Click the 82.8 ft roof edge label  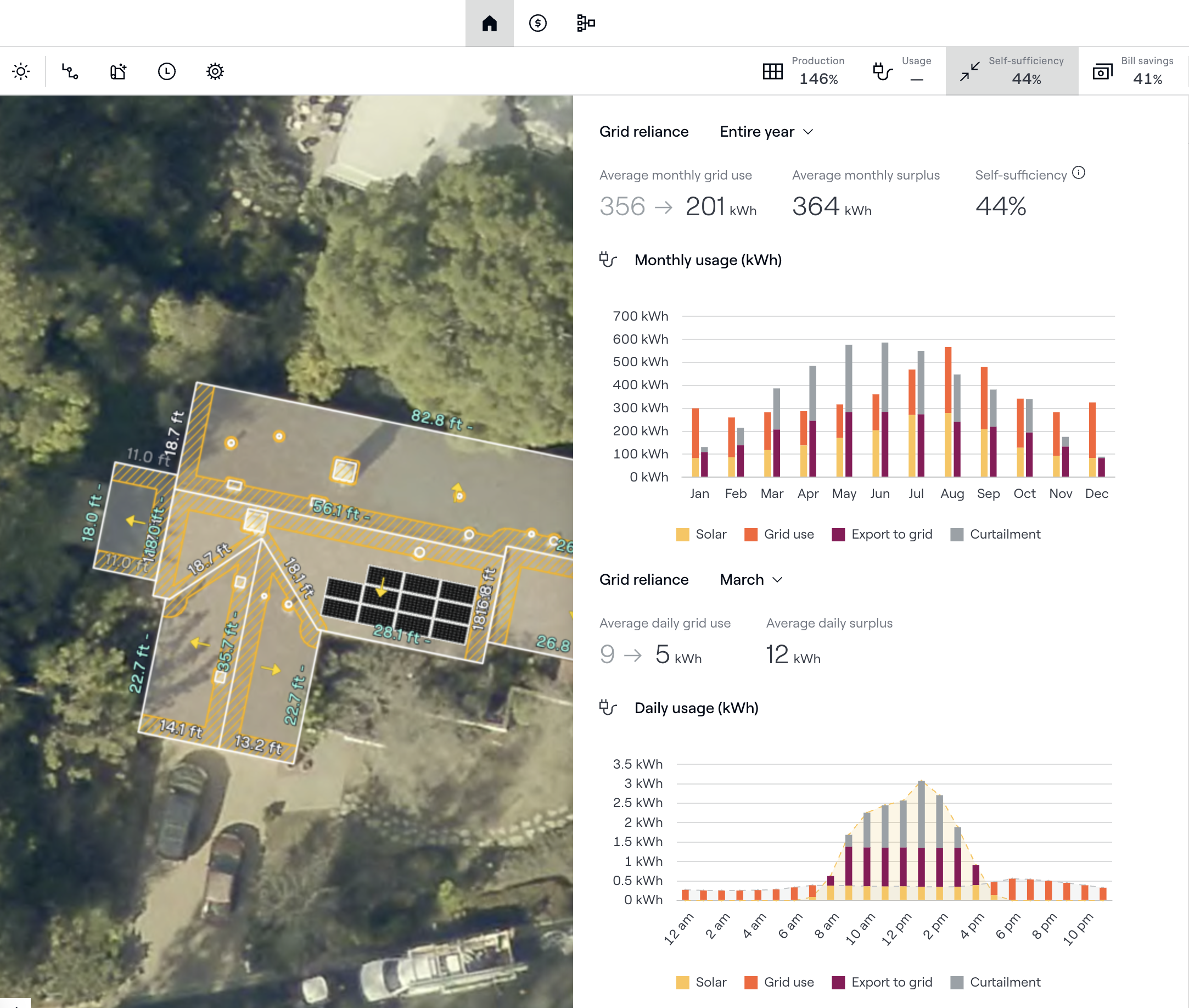point(442,419)
